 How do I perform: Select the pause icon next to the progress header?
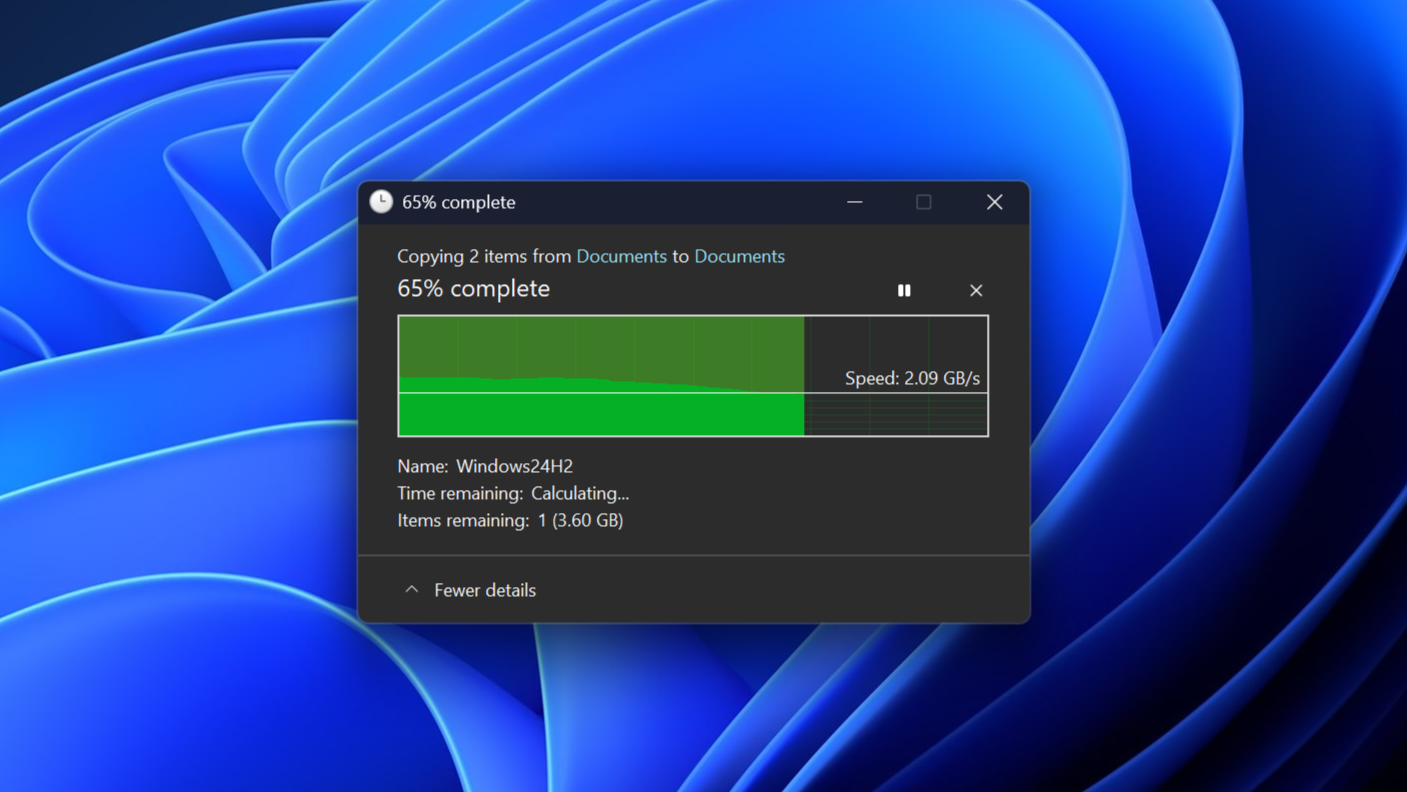click(x=904, y=290)
